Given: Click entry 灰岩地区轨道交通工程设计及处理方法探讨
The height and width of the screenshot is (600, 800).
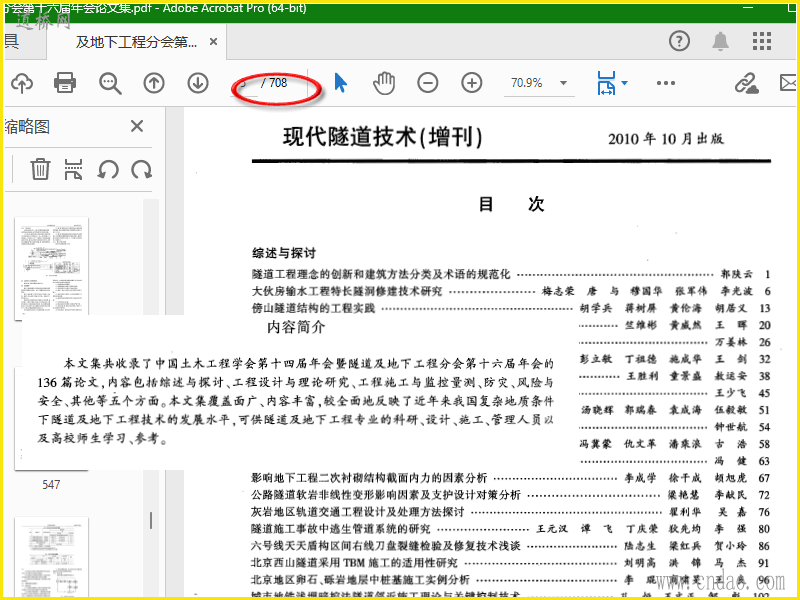Looking at the screenshot, I should pyautogui.click(x=358, y=512).
